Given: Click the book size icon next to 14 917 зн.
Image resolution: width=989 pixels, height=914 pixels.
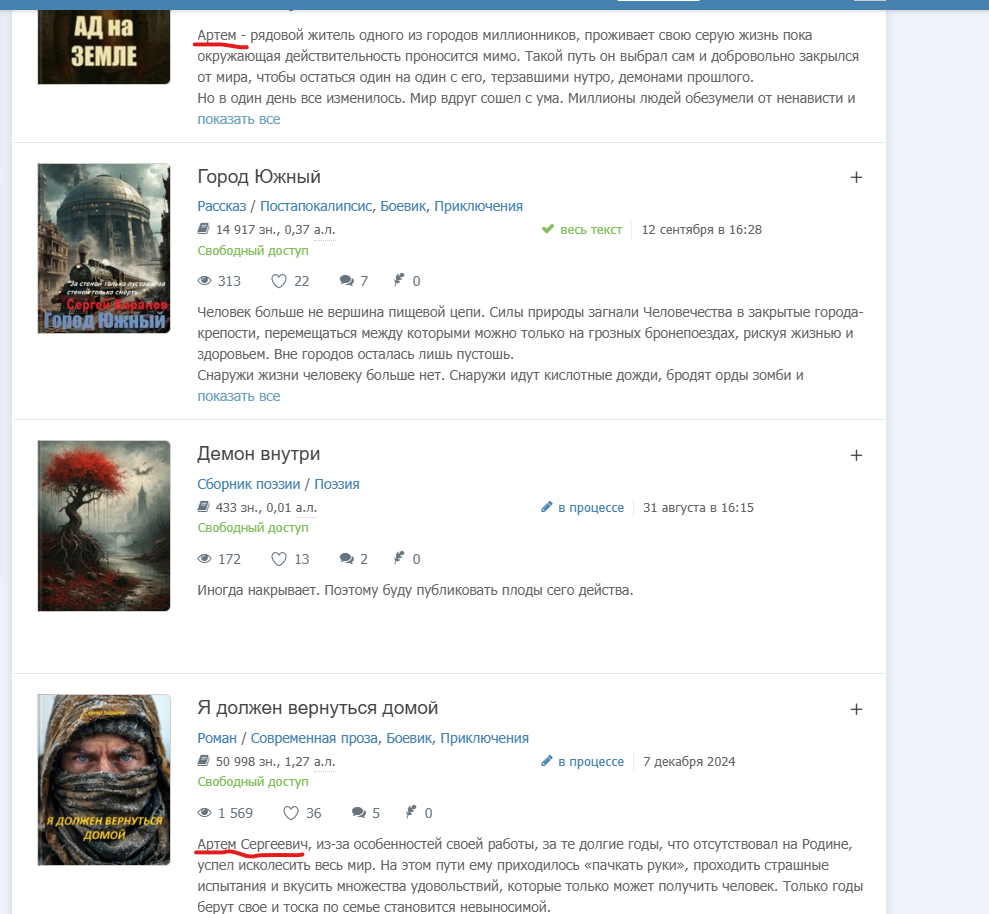Looking at the screenshot, I should tap(203, 229).
